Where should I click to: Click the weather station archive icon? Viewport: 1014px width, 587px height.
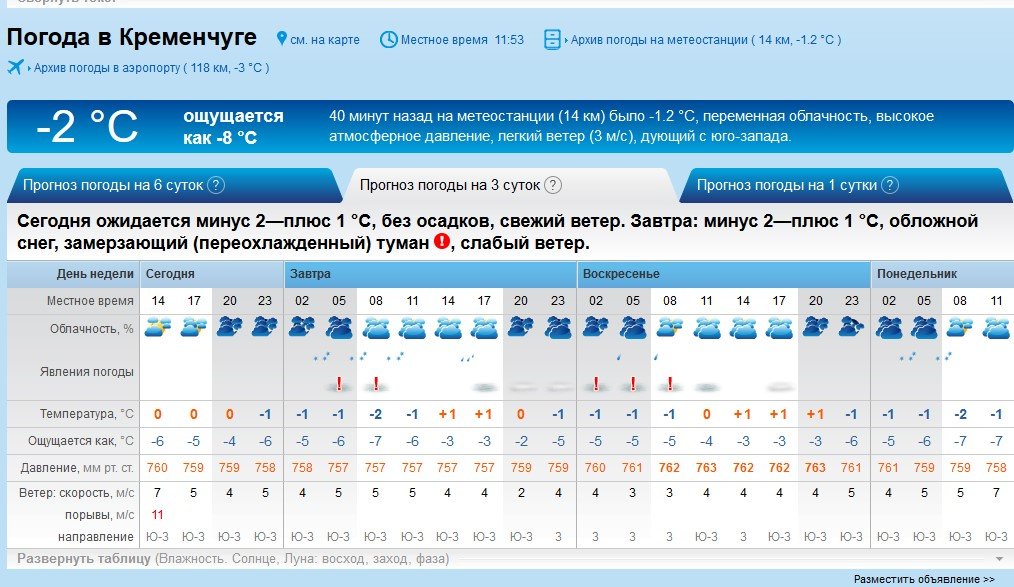pyautogui.click(x=552, y=40)
